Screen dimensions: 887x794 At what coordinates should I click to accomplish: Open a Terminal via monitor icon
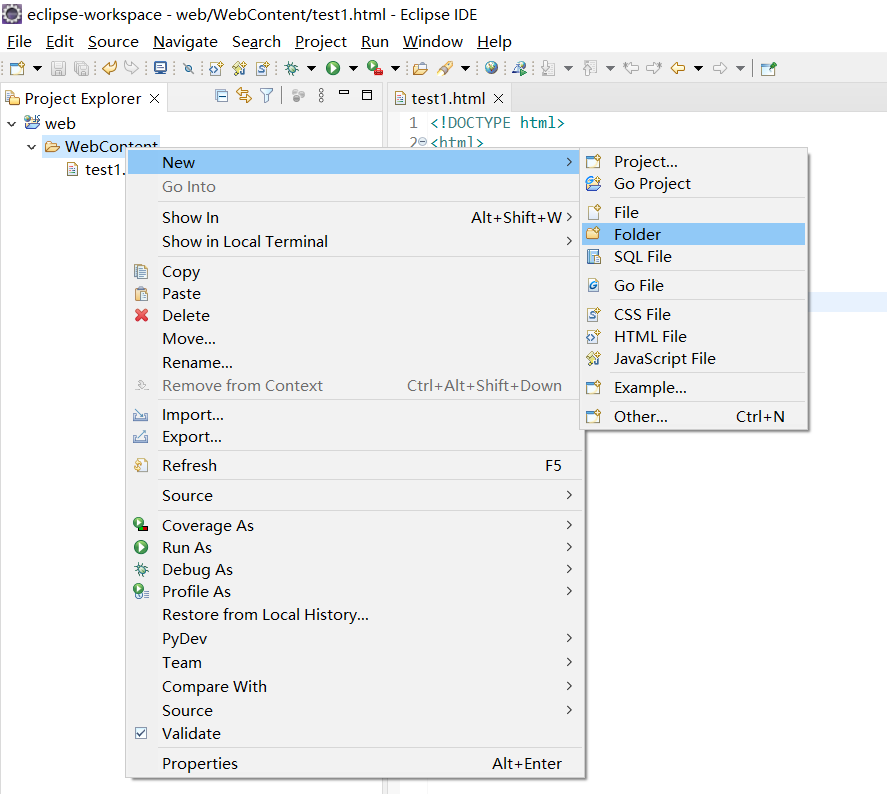161,68
